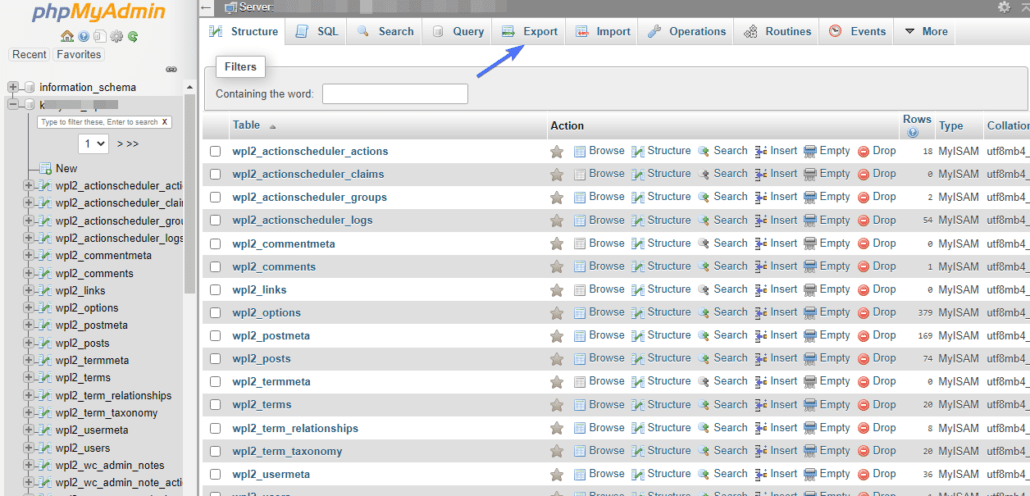Open page settings gear at top right
1030x496 pixels.
click(x=1004, y=7)
